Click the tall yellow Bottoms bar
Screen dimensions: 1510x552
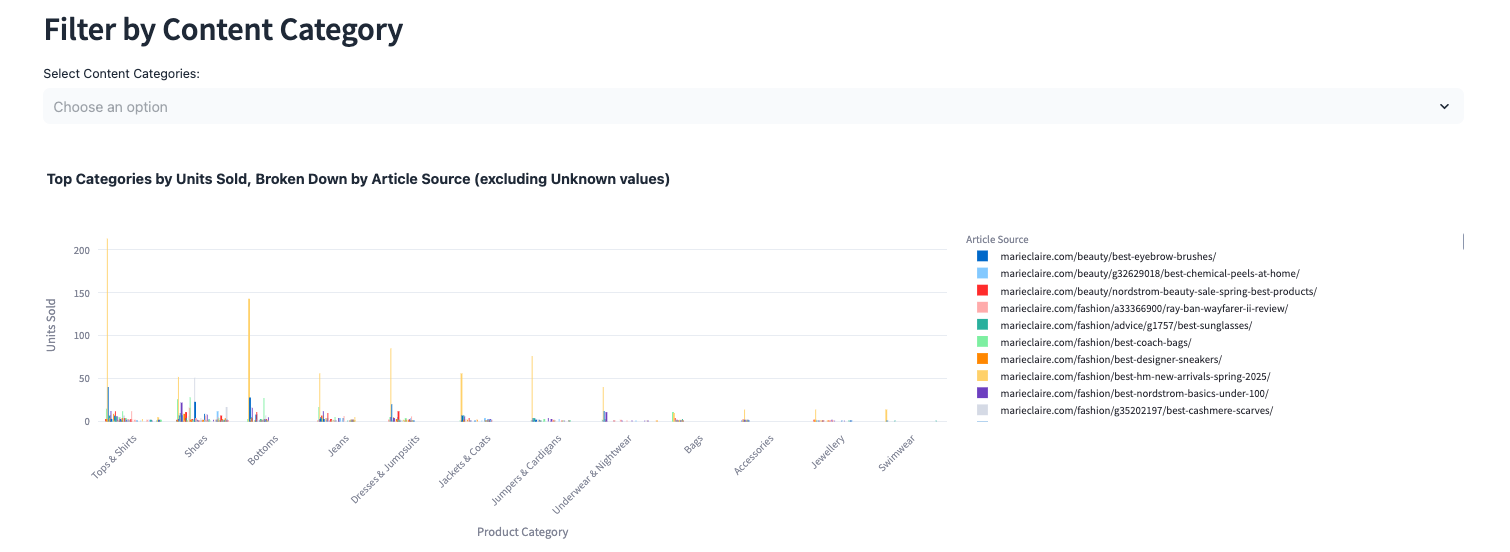coord(249,360)
